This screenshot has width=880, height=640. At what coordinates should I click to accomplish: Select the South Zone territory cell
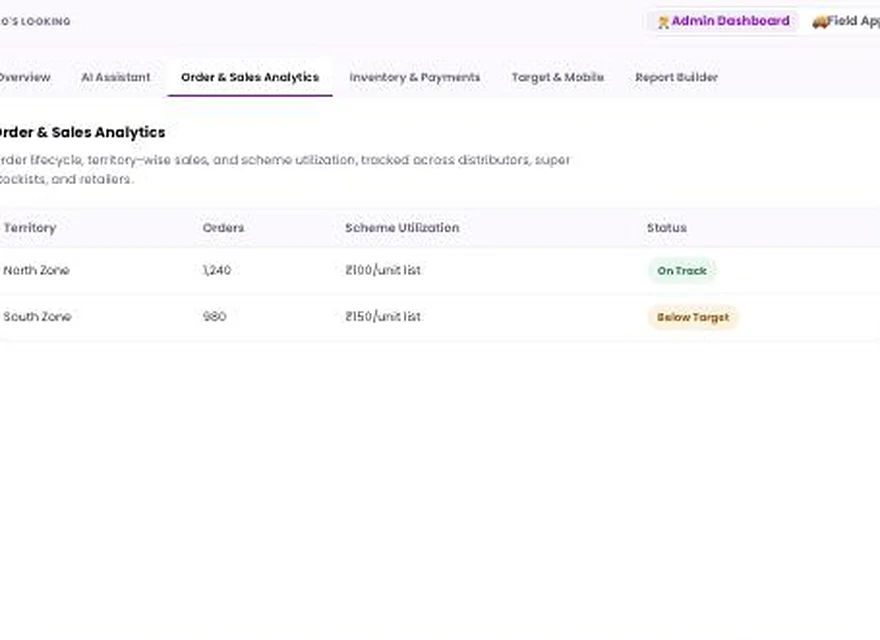click(37, 317)
